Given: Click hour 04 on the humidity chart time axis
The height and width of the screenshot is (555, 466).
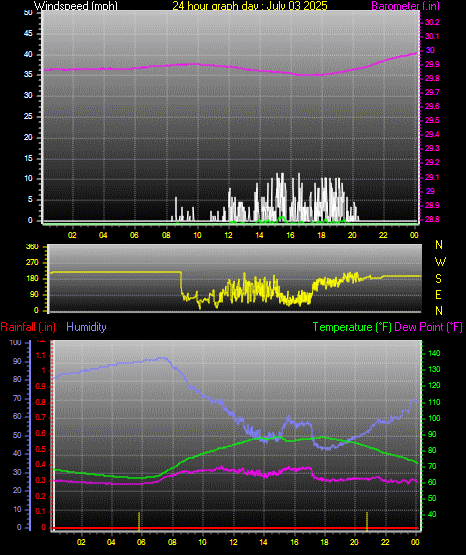Looking at the screenshot, I should tap(111, 542).
